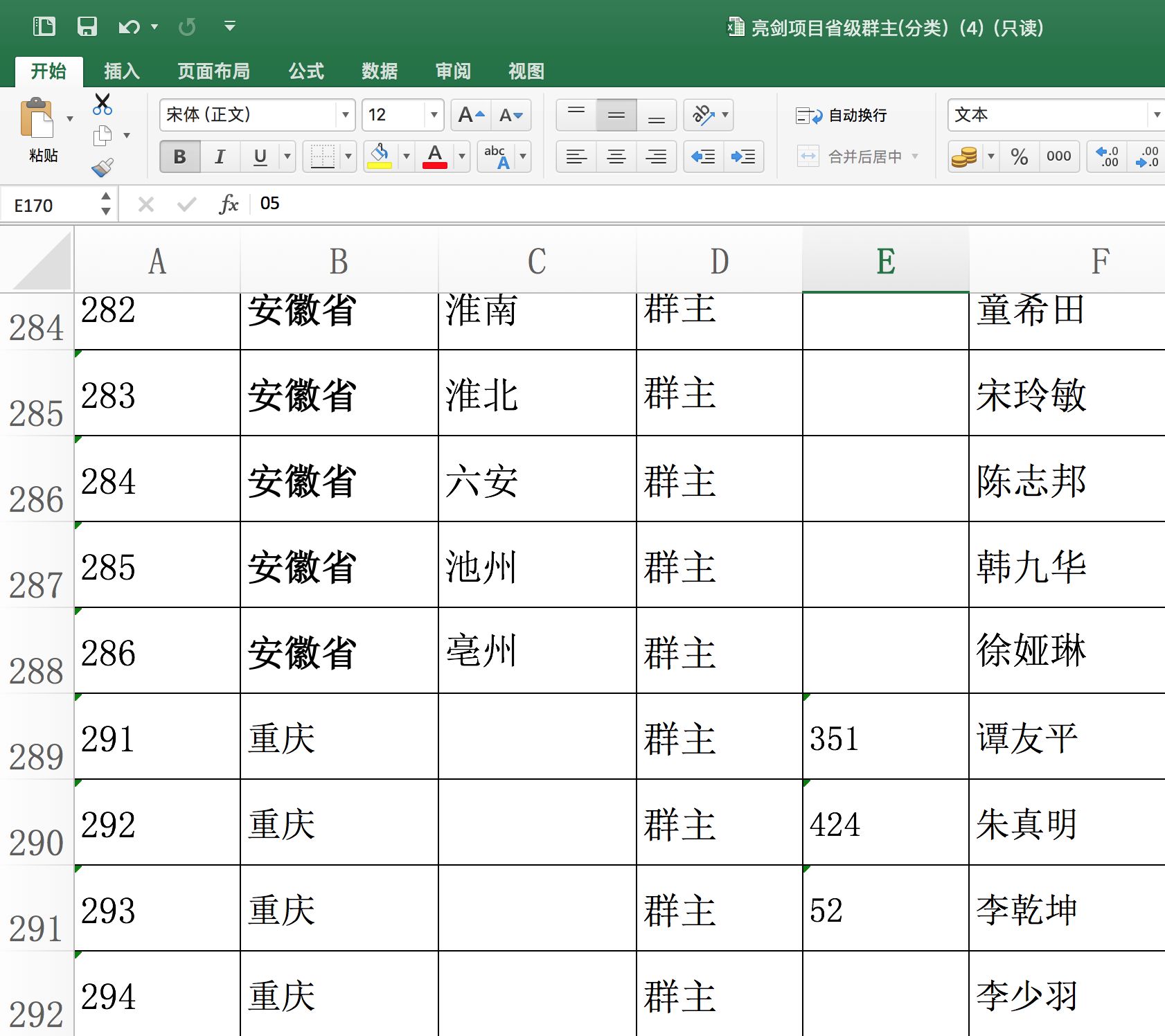
Task: Switch to the 开始 tab
Action: 49,71
